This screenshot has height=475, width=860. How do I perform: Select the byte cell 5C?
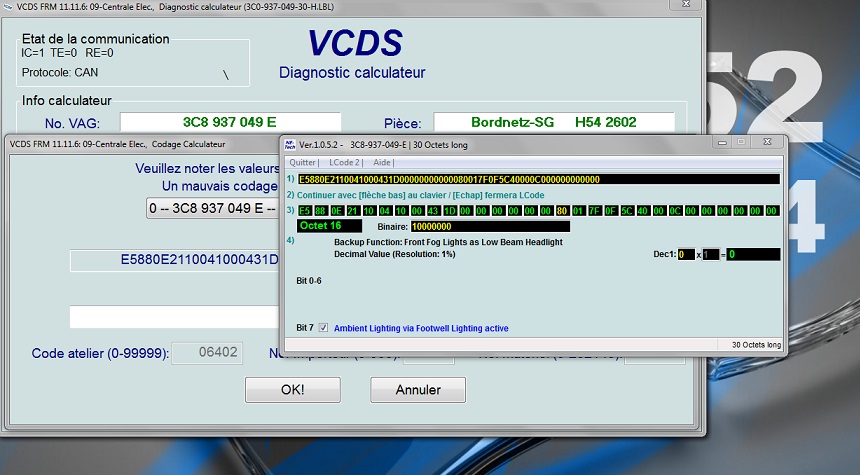(627, 211)
